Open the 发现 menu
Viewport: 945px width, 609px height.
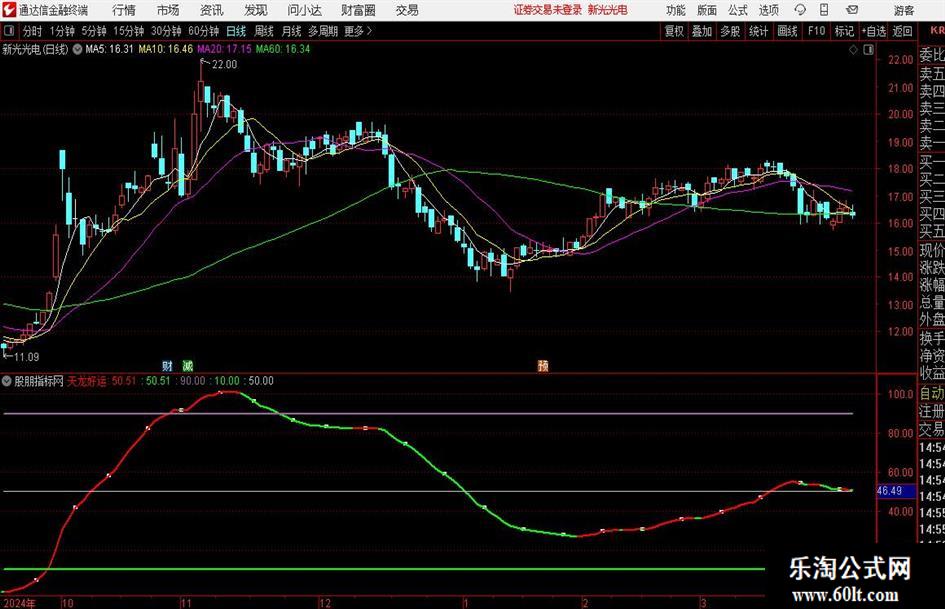(256, 10)
